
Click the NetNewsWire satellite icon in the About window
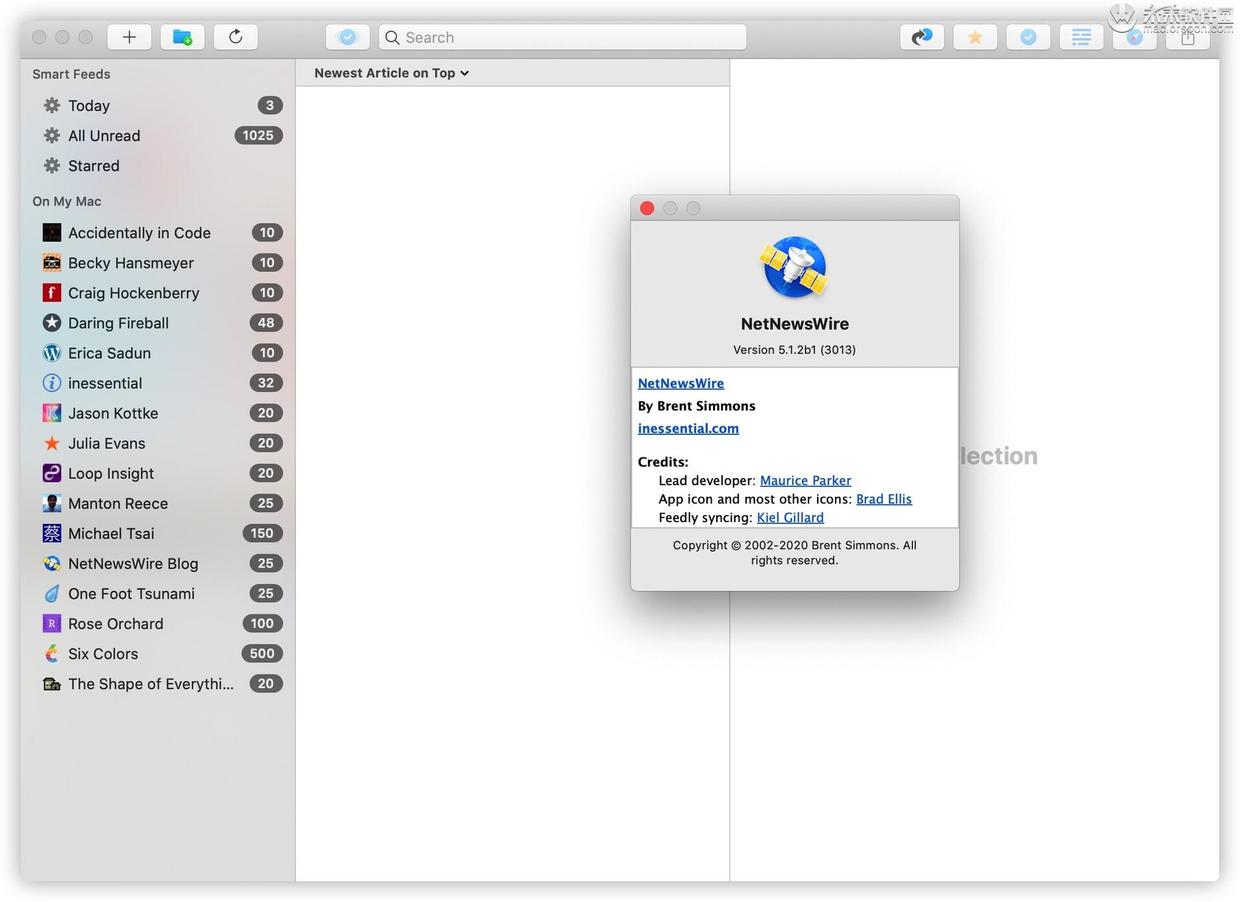pos(795,267)
